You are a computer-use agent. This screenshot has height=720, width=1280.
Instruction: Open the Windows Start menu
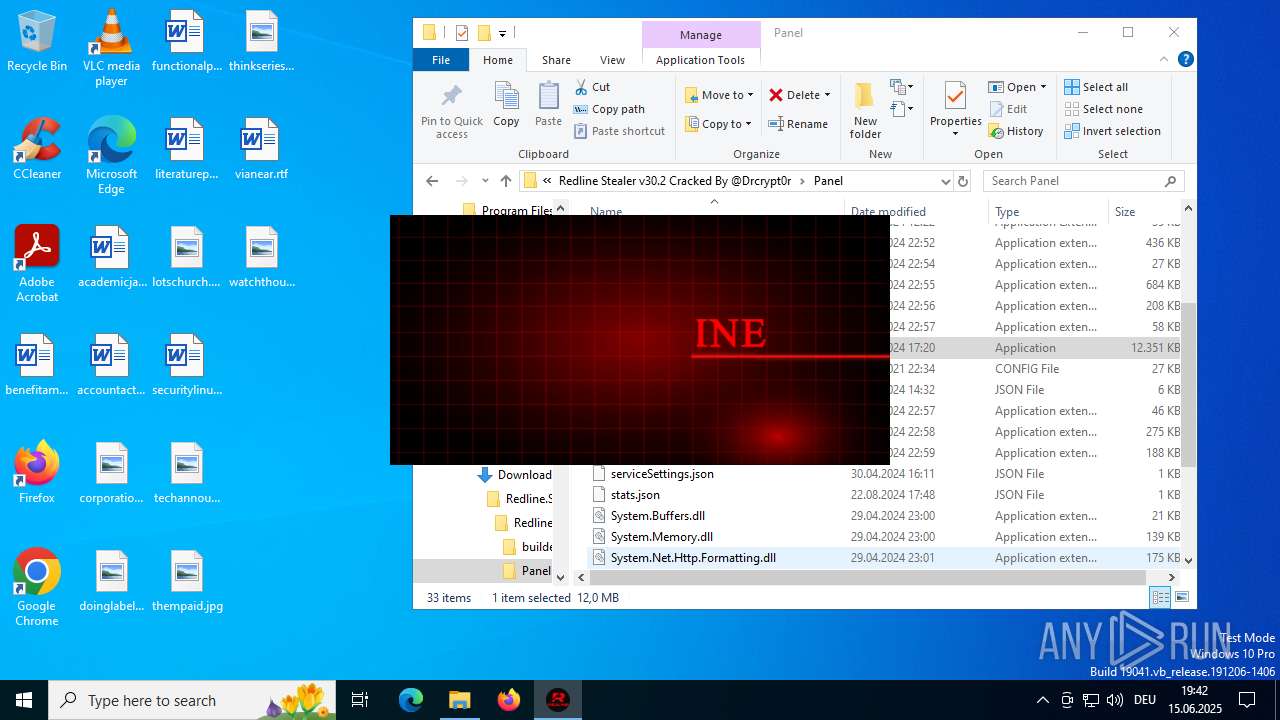point(24,700)
